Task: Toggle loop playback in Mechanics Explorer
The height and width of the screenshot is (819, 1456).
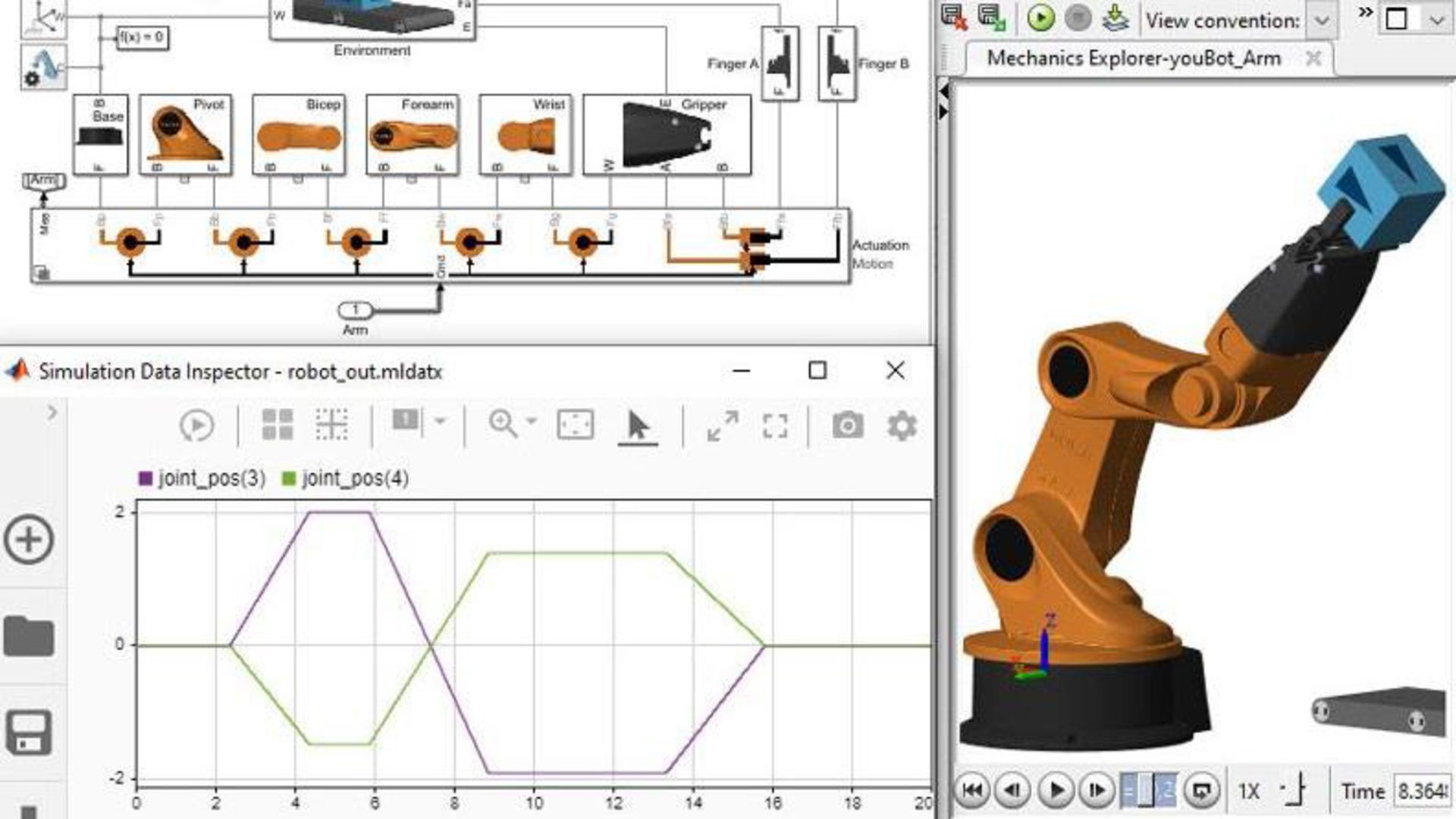Action: point(1201,791)
